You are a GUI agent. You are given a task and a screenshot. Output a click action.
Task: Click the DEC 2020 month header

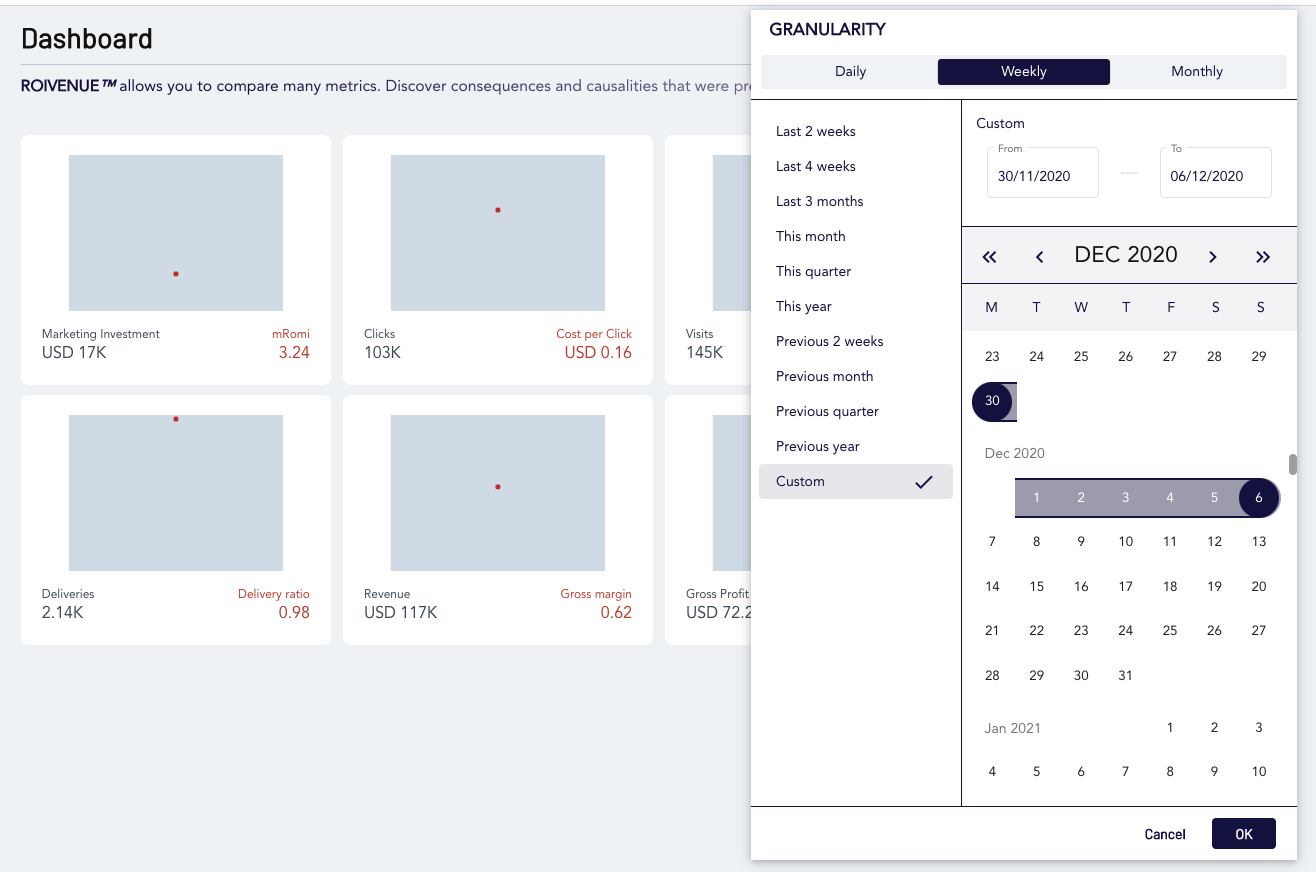(1126, 255)
